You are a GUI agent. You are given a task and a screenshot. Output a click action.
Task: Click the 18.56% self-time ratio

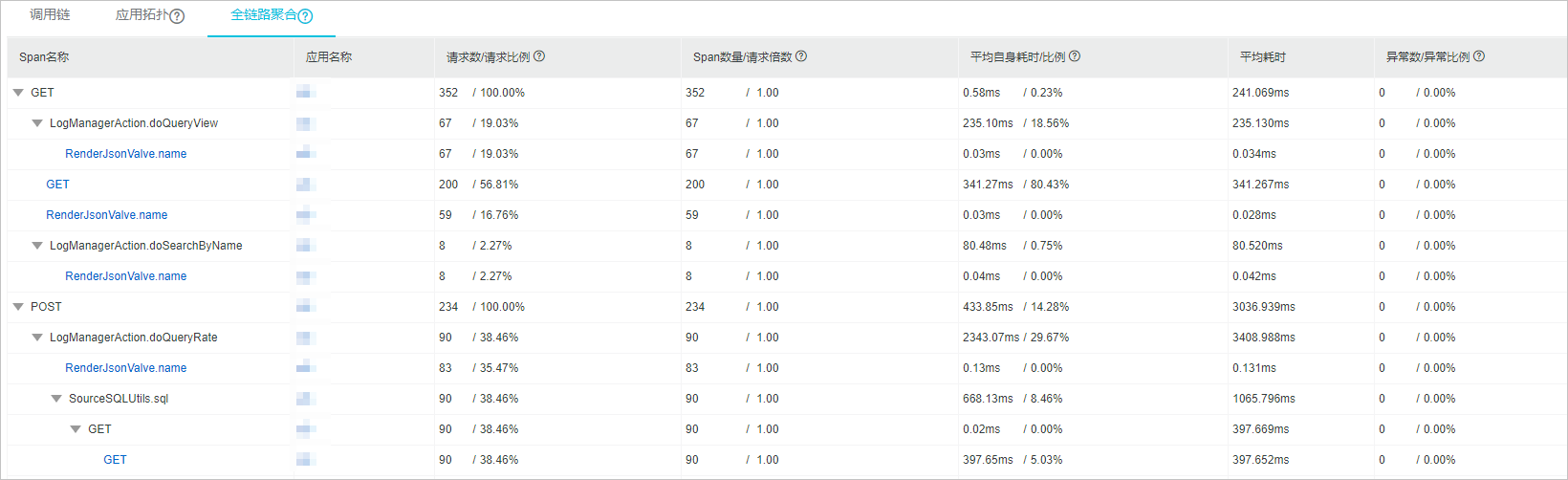tap(1050, 123)
